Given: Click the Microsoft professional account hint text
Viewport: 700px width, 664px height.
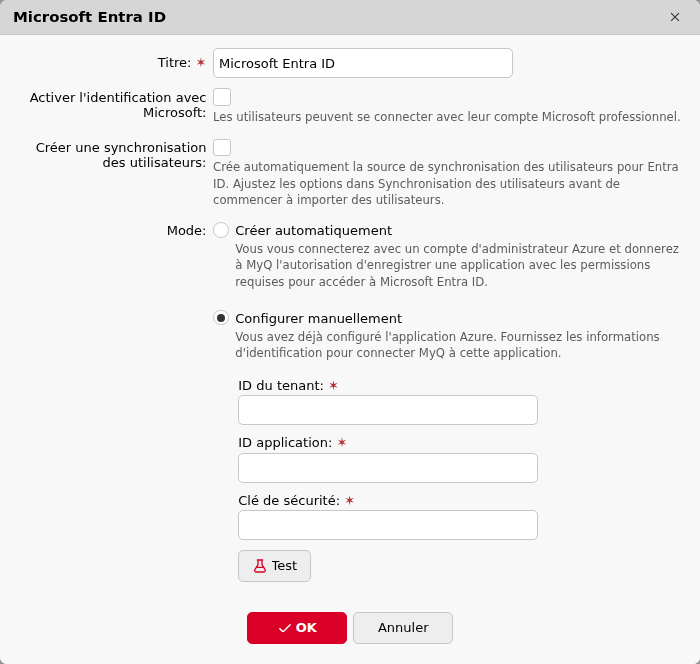Looking at the screenshot, I should pos(446,117).
